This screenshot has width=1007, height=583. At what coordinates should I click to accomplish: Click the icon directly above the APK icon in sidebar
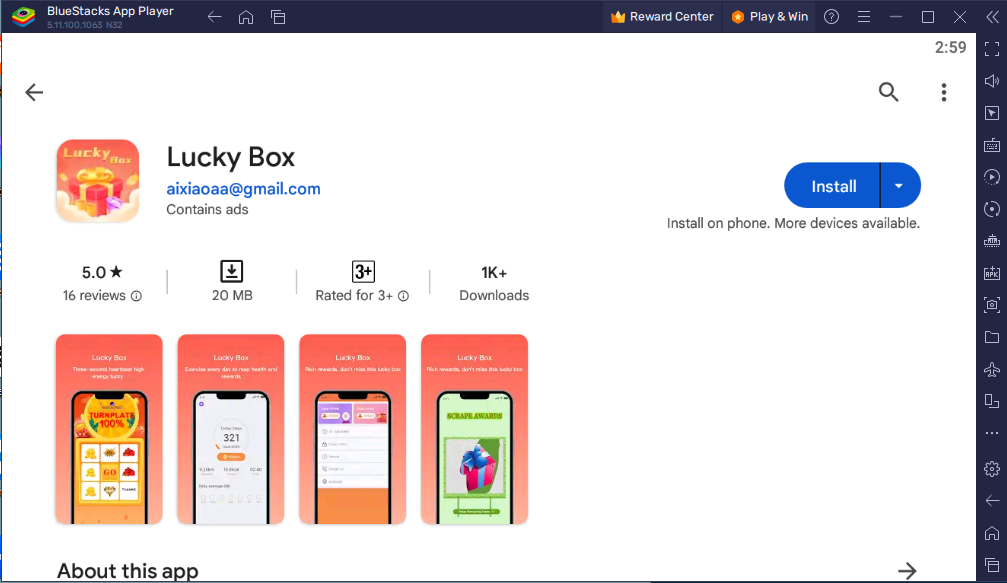pos(992,241)
